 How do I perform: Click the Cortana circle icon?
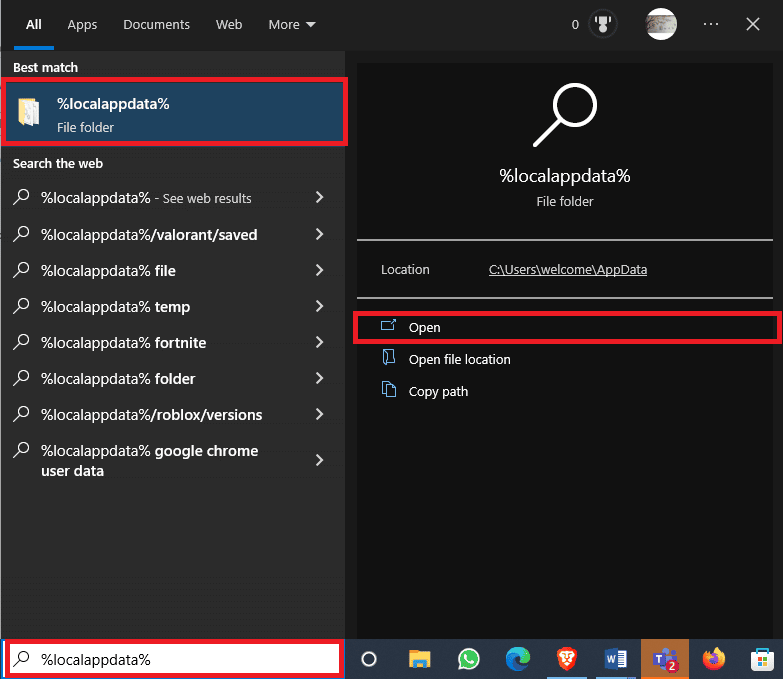point(369,659)
